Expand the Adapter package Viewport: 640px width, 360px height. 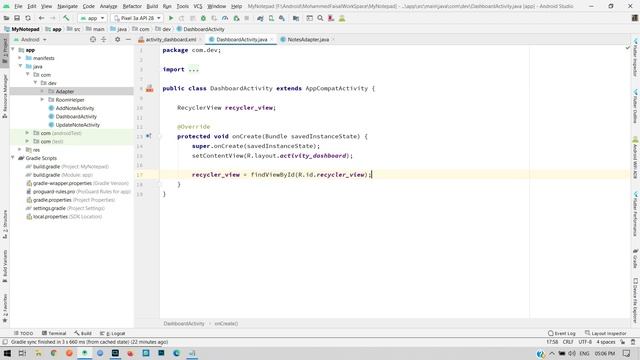coord(42,91)
